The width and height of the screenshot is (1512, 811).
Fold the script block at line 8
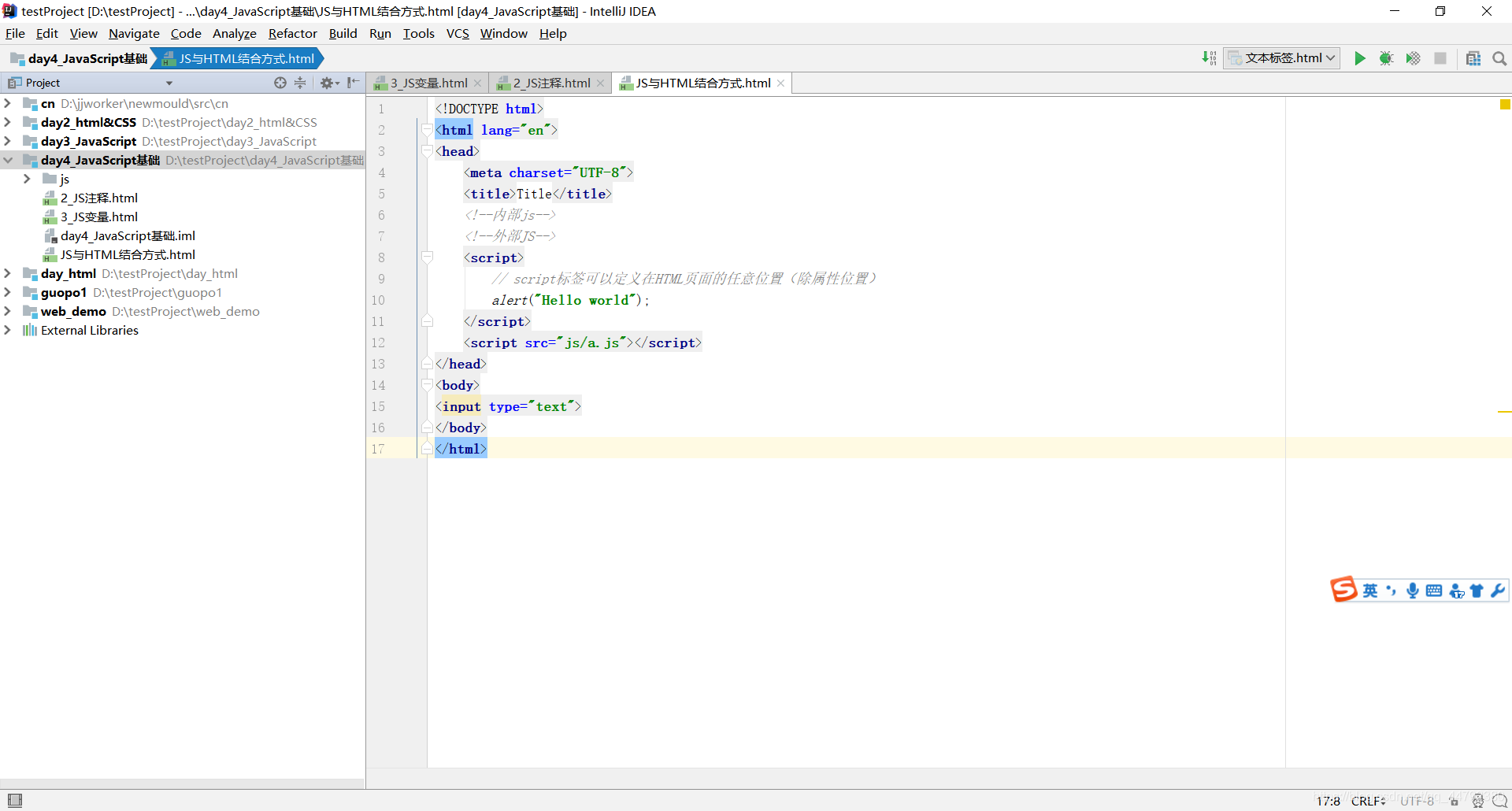[x=427, y=257]
